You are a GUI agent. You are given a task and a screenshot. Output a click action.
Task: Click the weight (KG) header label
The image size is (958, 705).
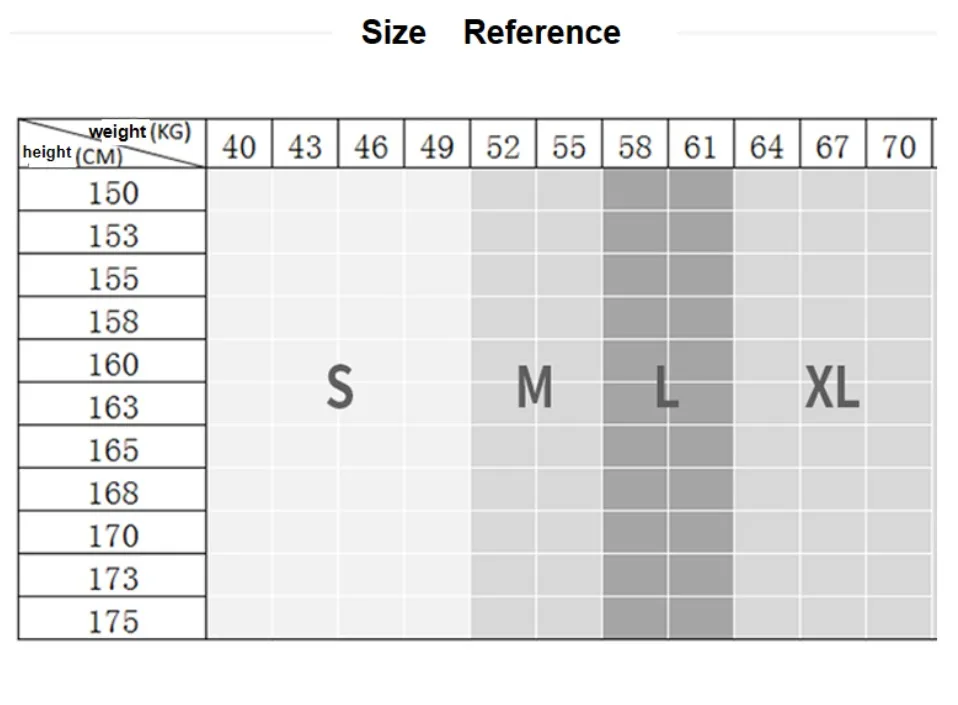tap(139, 131)
